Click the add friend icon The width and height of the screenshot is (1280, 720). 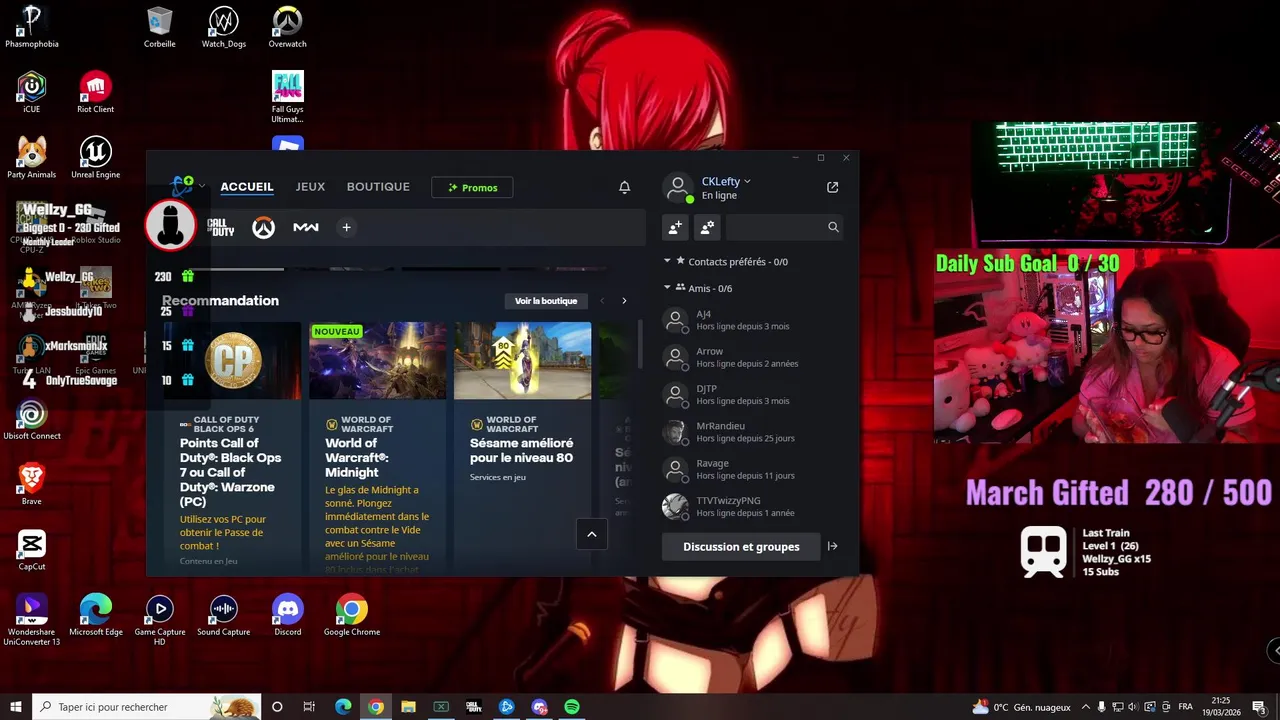675,227
